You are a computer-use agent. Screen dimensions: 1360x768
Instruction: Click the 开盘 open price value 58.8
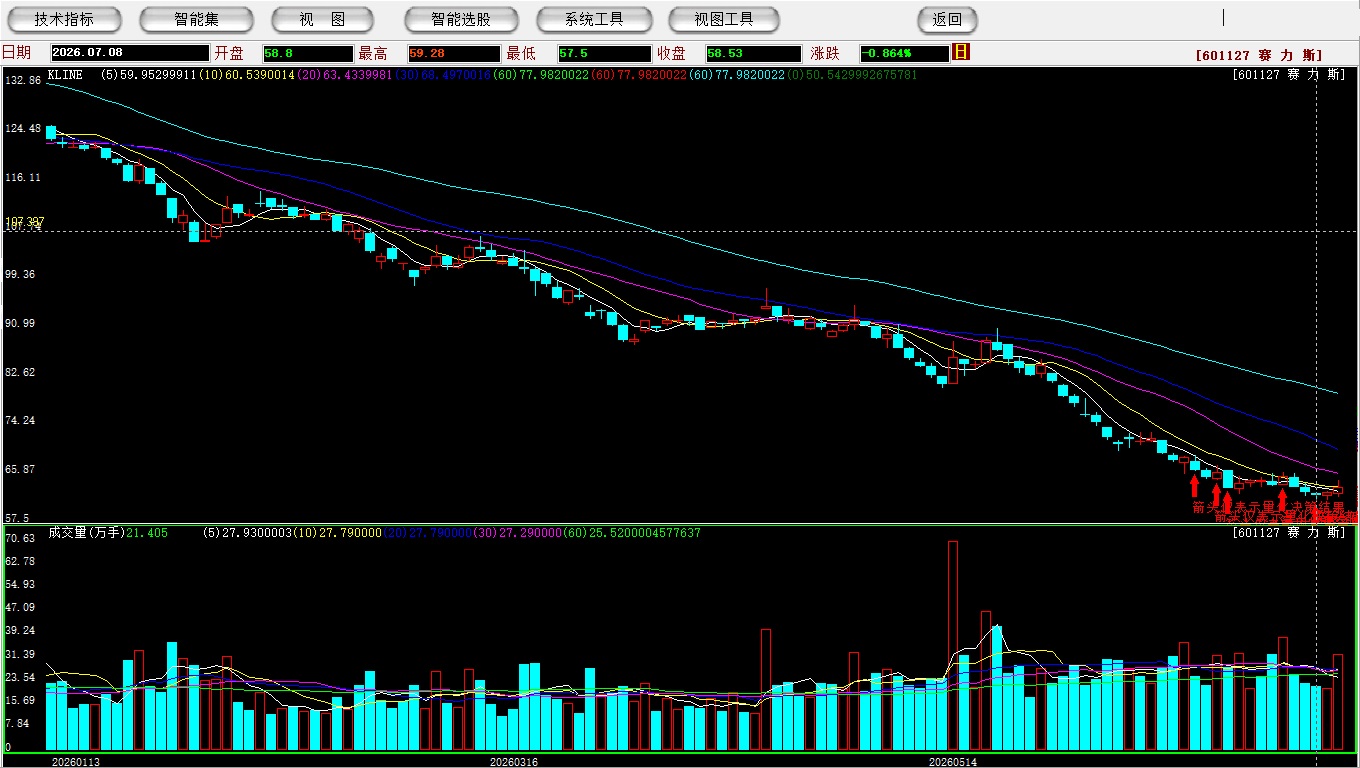[308, 53]
